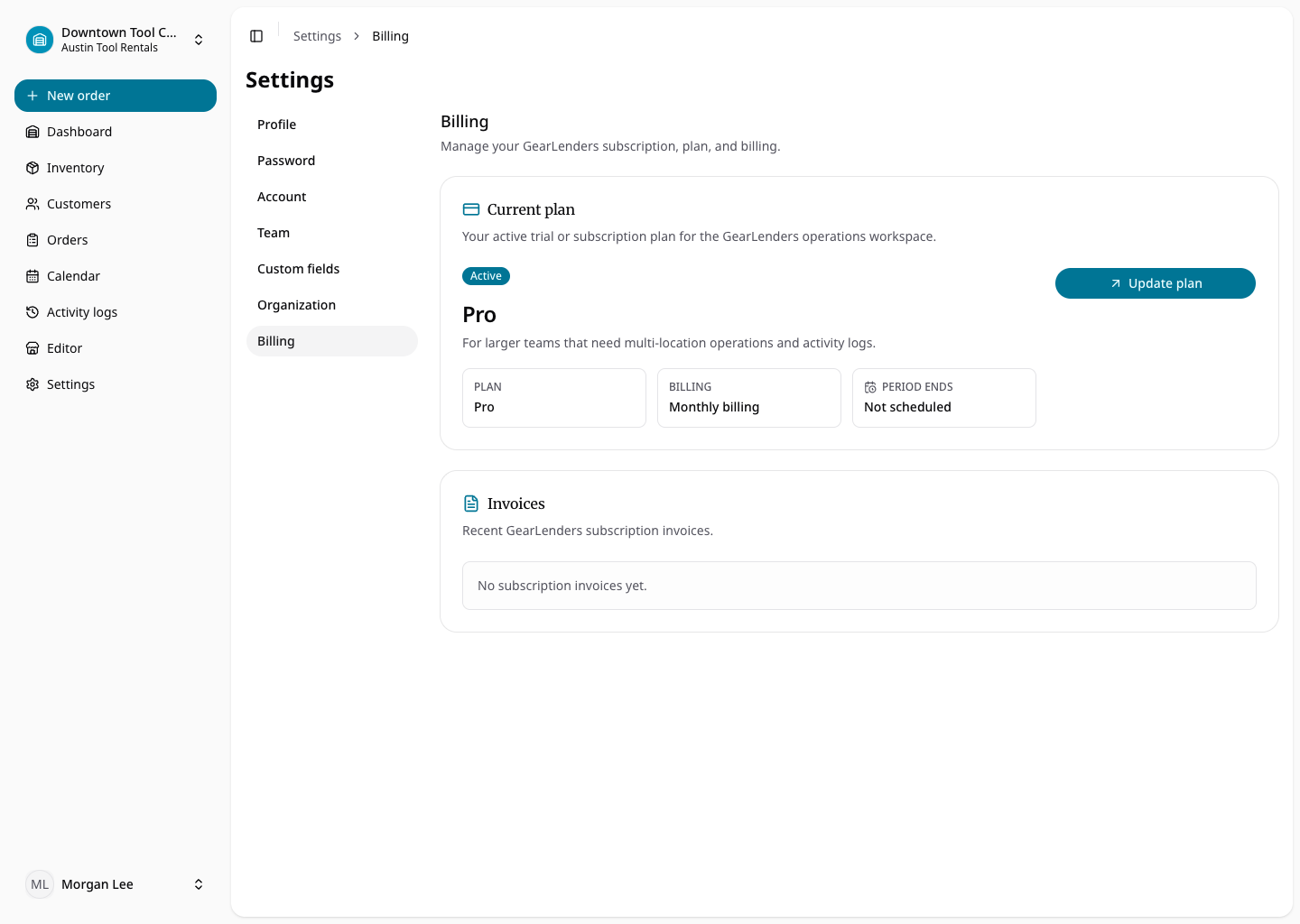Click Austin Tool Rentals subtitle

[109, 48]
